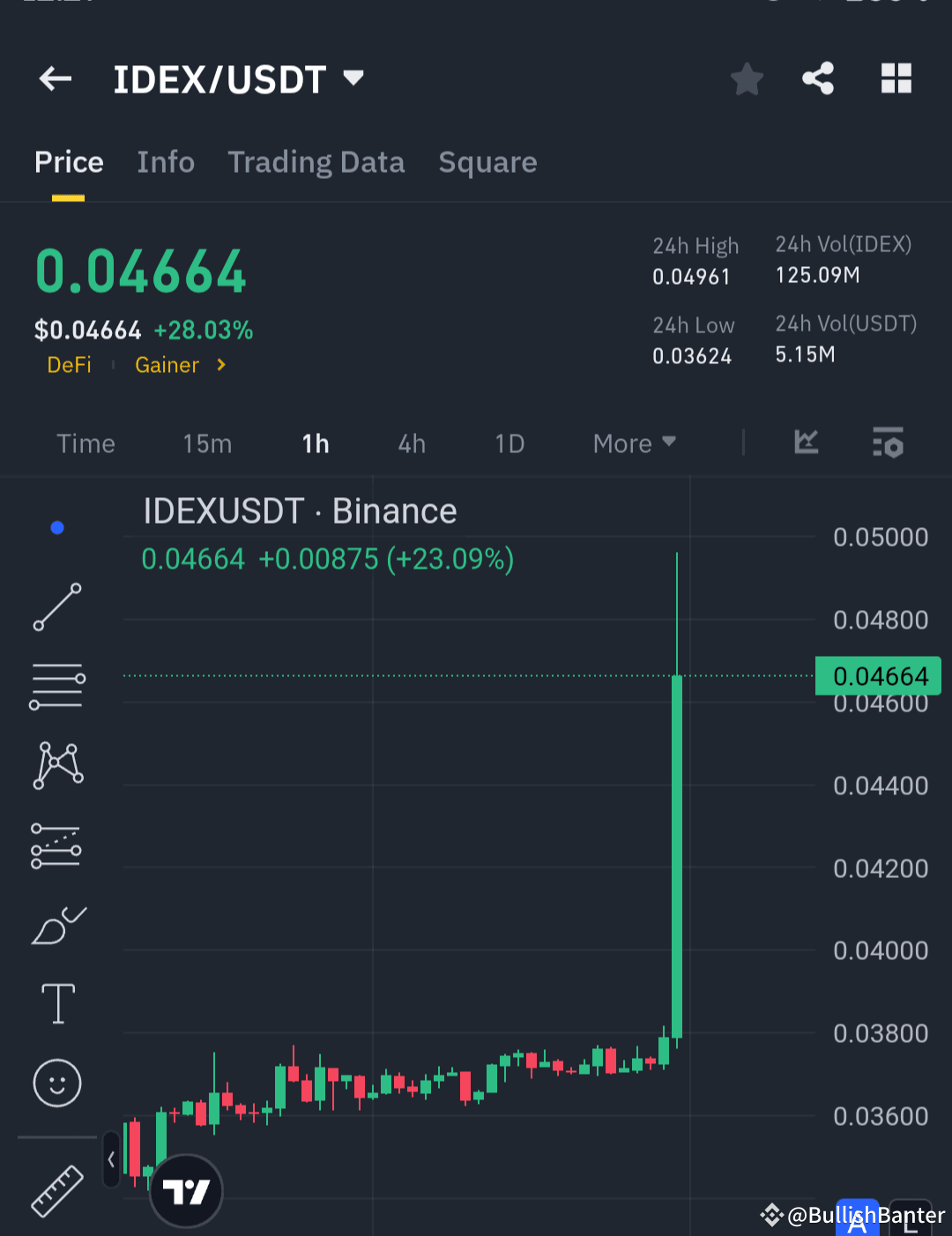Switch to the Trading Data tab

pos(316,162)
